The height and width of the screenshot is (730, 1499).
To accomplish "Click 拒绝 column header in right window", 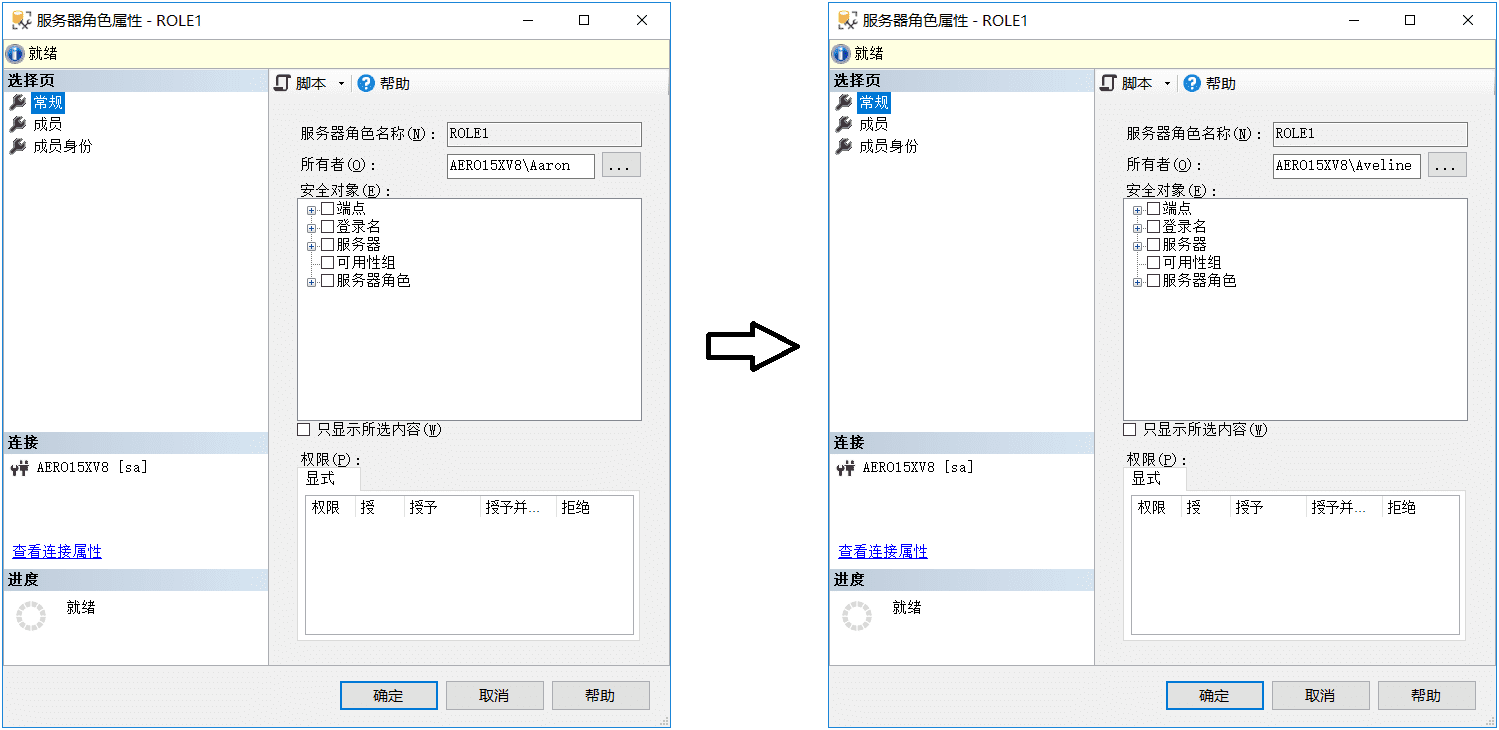I will (1420, 508).
